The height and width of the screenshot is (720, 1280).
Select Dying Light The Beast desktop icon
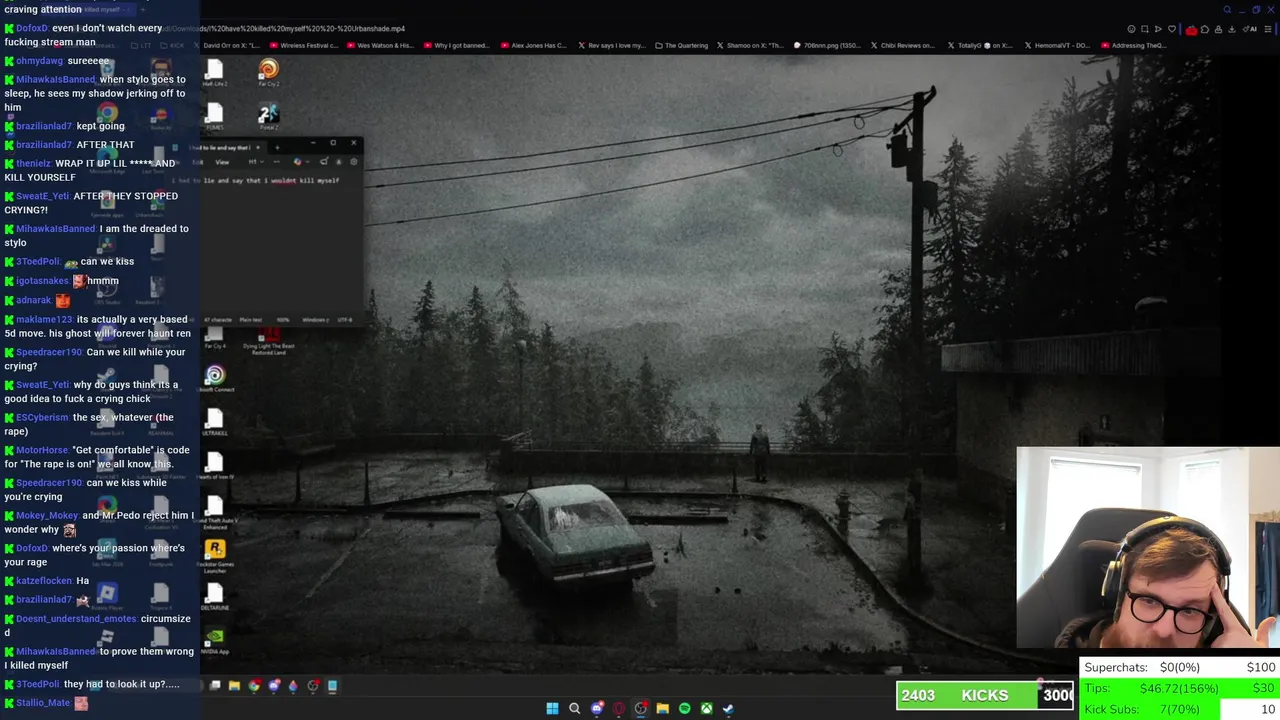pos(268,340)
